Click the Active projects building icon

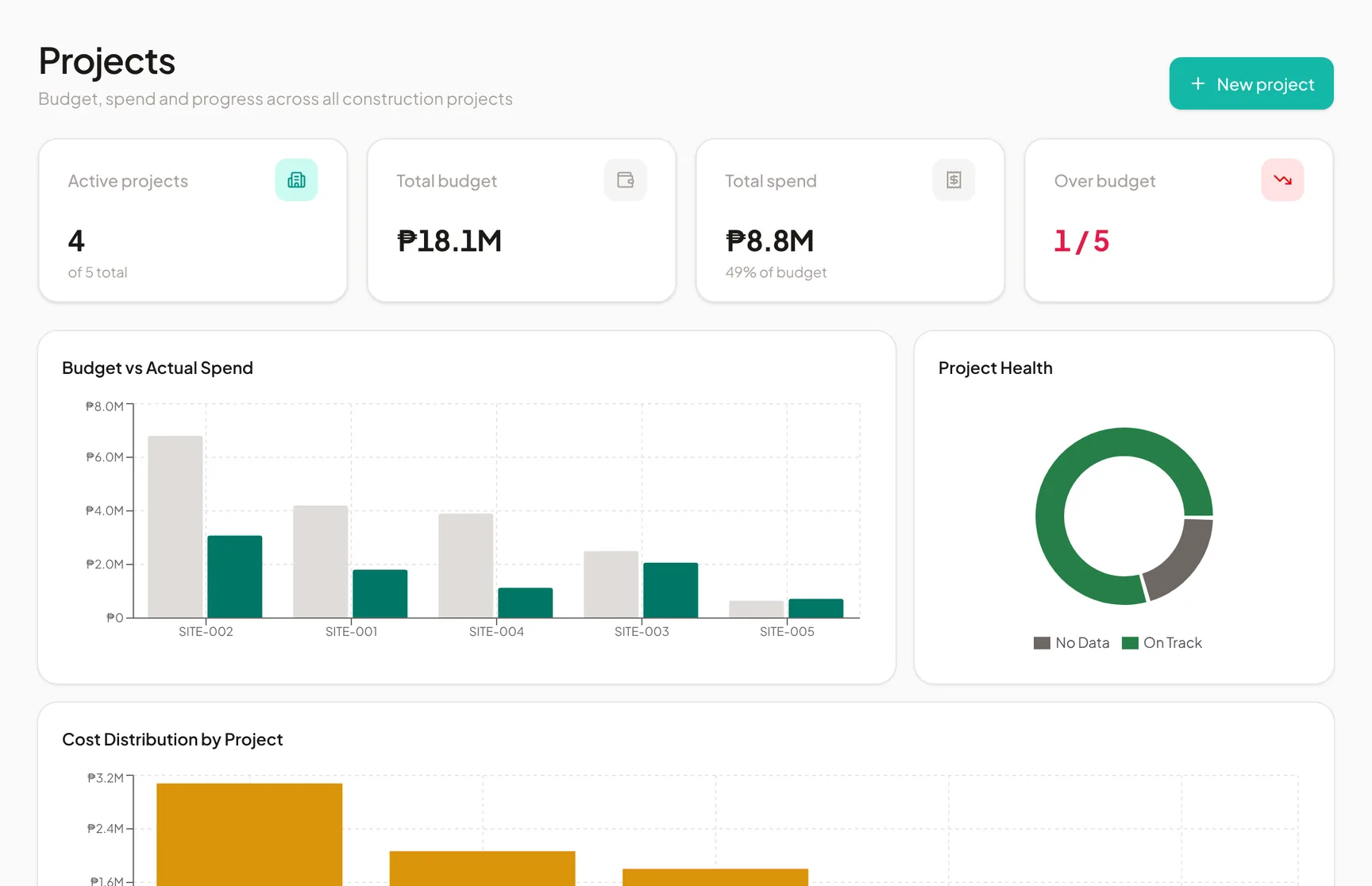(x=296, y=180)
